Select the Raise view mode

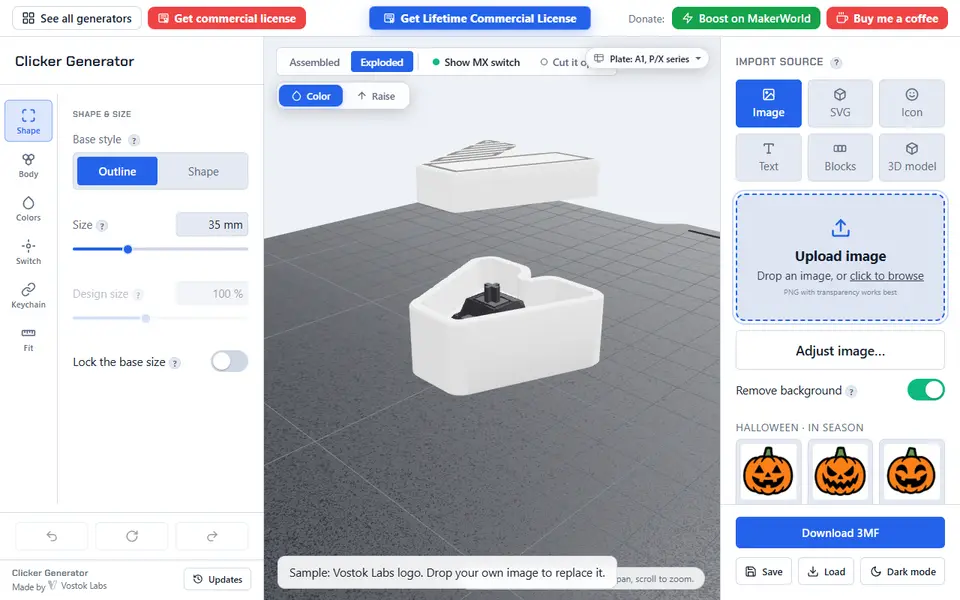click(x=376, y=96)
